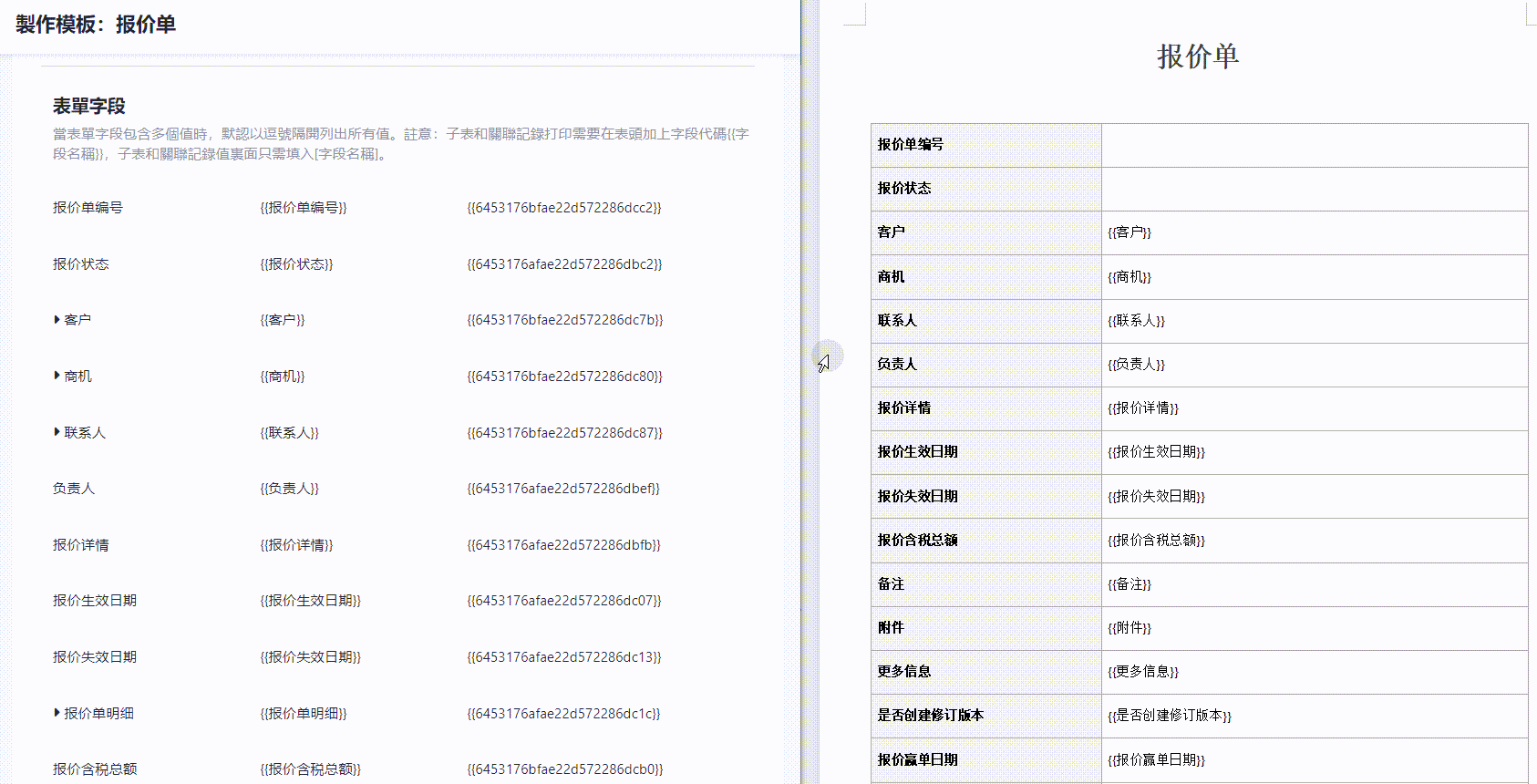The image size is (1537, 784).
Task: Click the 商机 label cell in the document table
Action: click(986, 277)
